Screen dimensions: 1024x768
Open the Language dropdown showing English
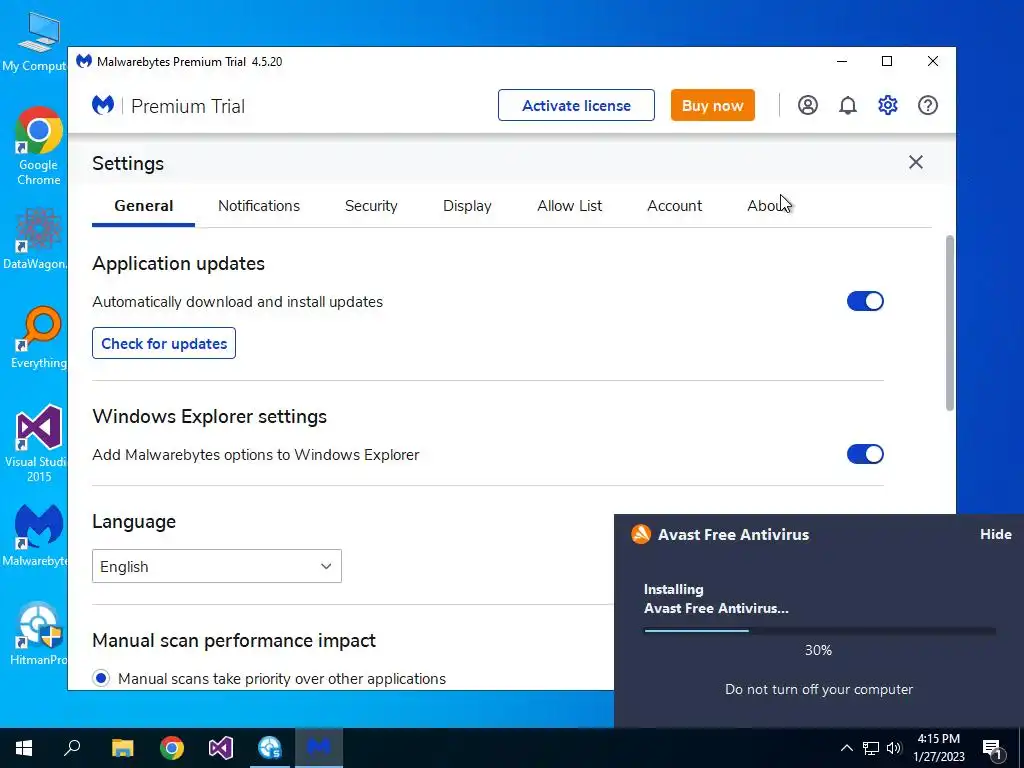(x=217, y=566)
